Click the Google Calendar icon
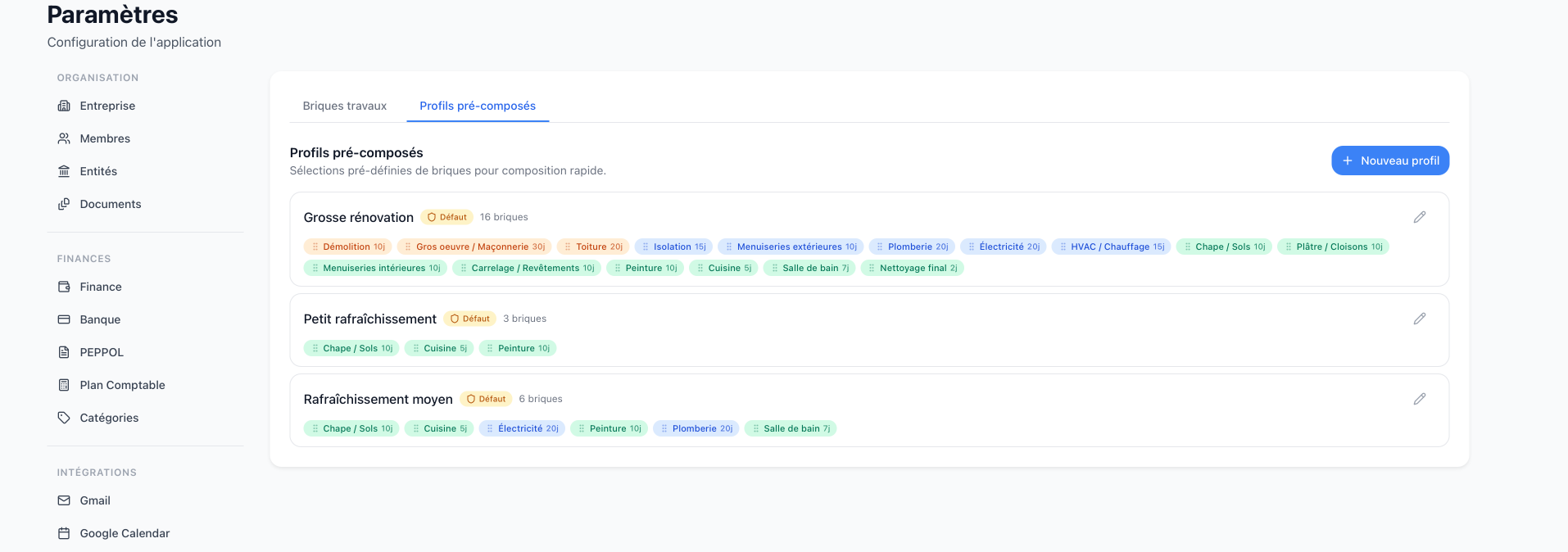The image size is (1568, 552). coord(64,533)
